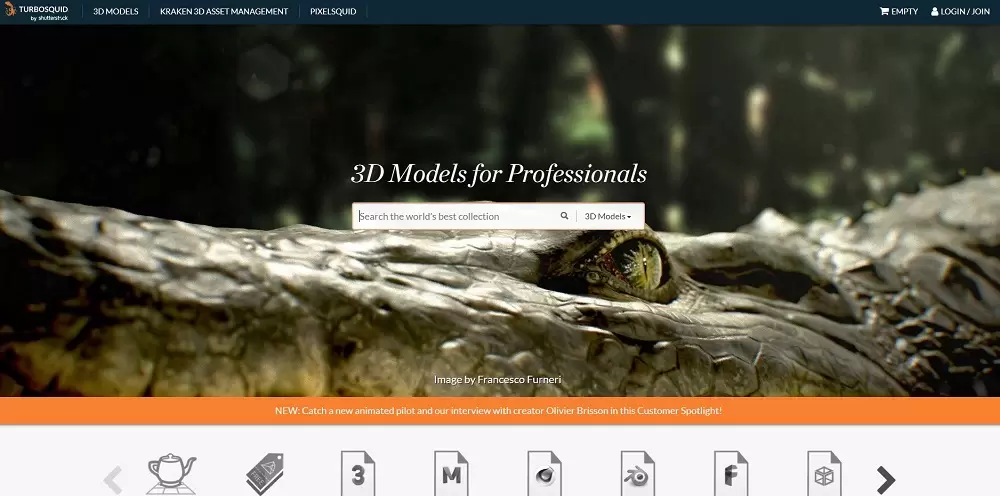Focus the search the world's best collection field
Screen dimensions: 1000x496
[x=455, y=217]
